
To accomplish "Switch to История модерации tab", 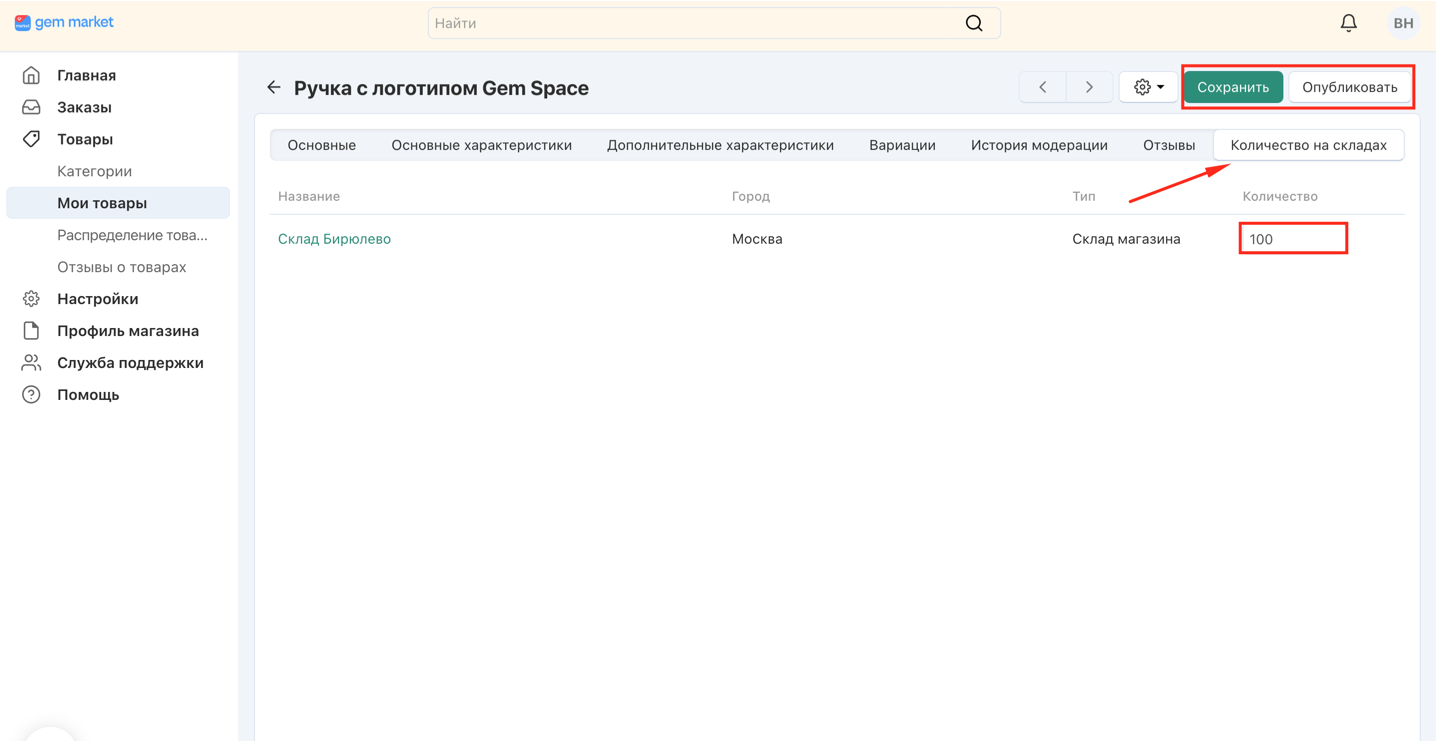I will [1039, 145].
